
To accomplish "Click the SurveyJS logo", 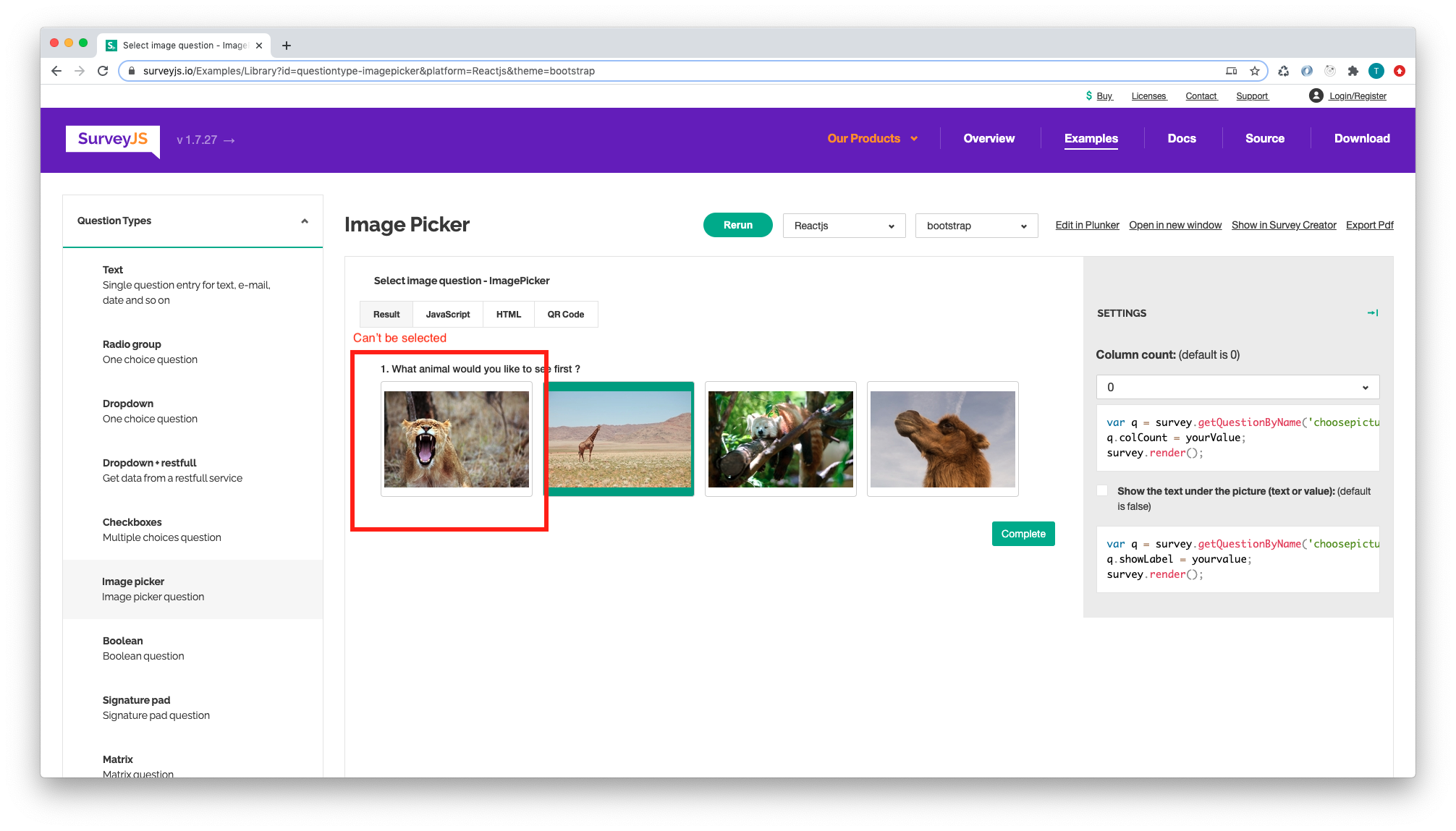I will point(111,140).
